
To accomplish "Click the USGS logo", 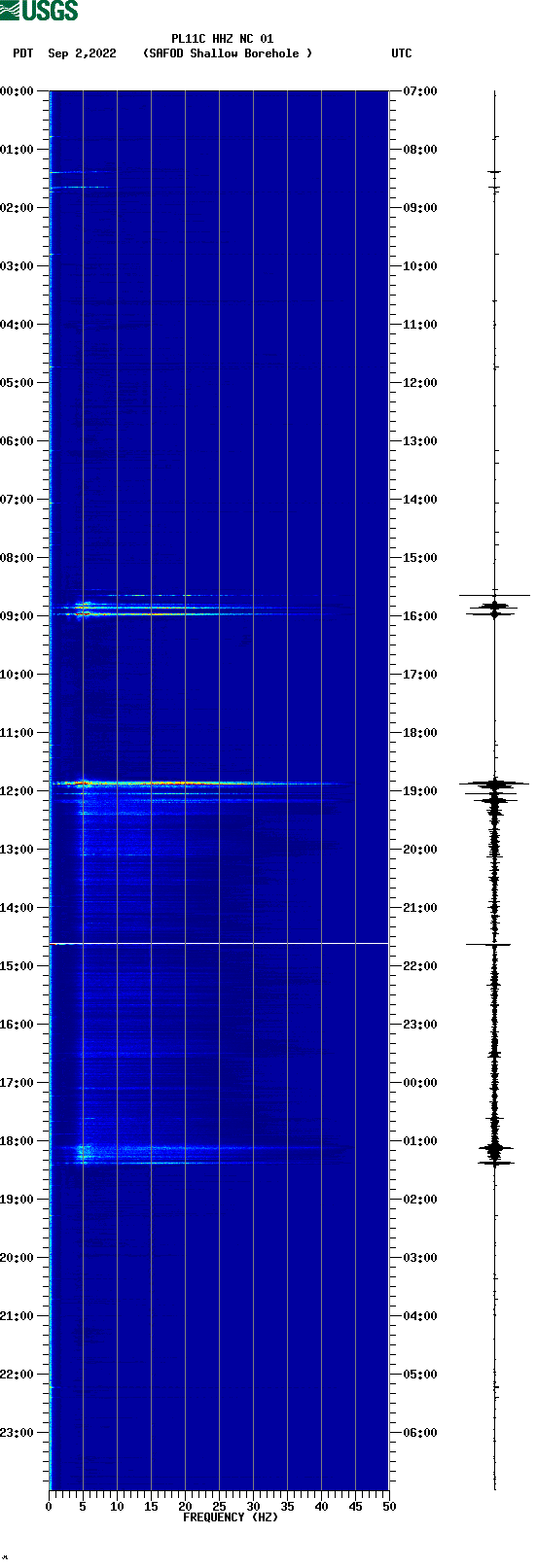I will (x=39, y=11).
